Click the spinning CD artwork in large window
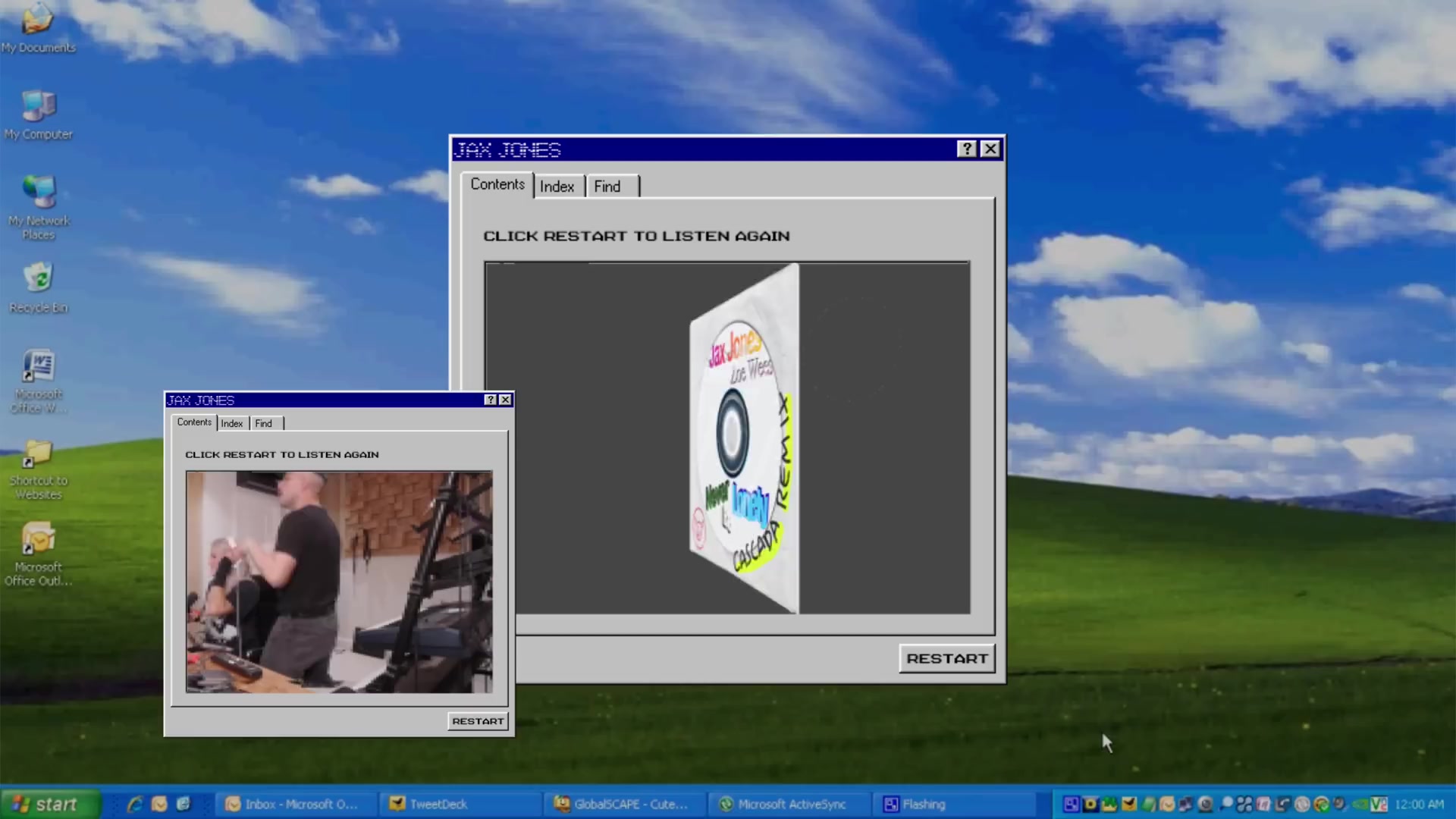1456x819 pixels. (x=745, y=438)
